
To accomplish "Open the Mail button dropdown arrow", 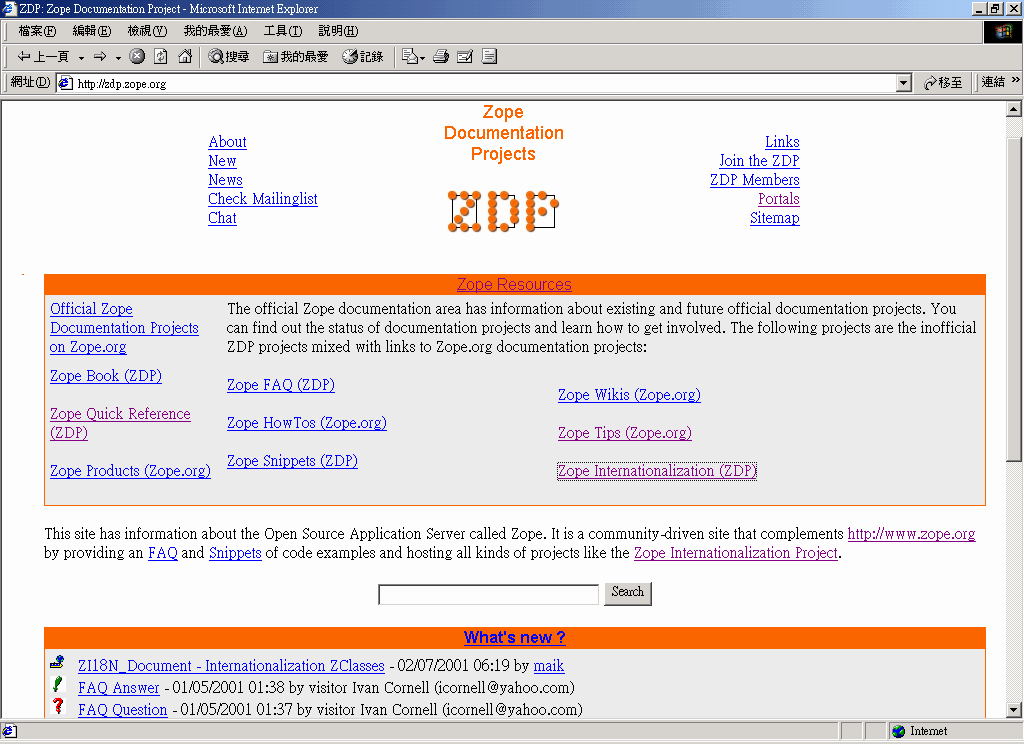I will (423, 58).
